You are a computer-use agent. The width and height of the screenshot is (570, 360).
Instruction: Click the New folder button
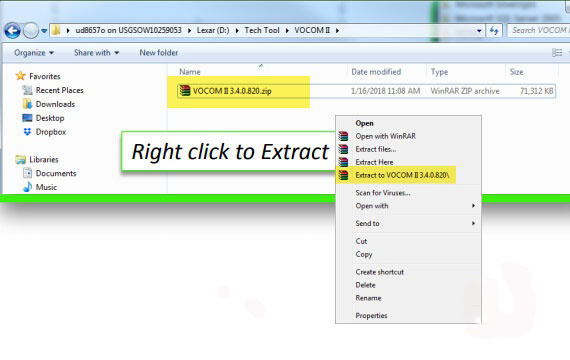click(159, 53)
